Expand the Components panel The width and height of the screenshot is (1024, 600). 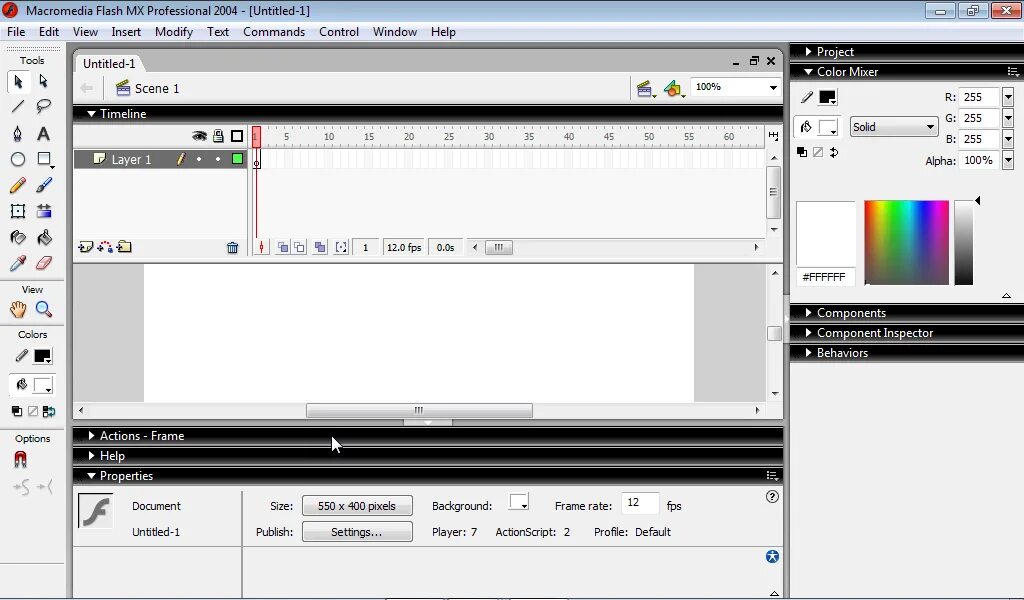pos(808,313)
